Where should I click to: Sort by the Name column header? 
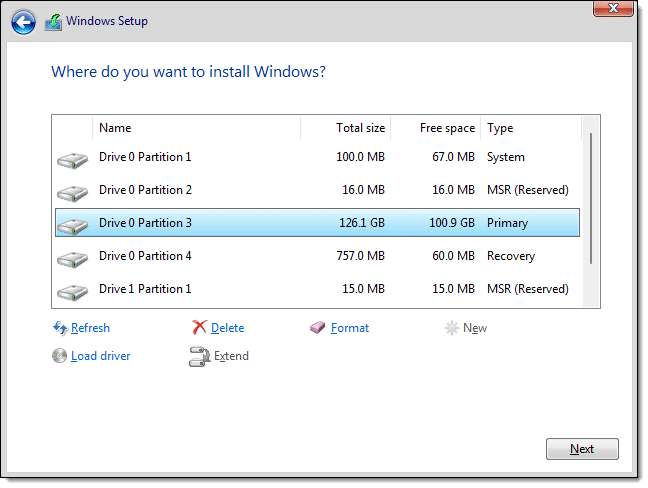(197, 128)
